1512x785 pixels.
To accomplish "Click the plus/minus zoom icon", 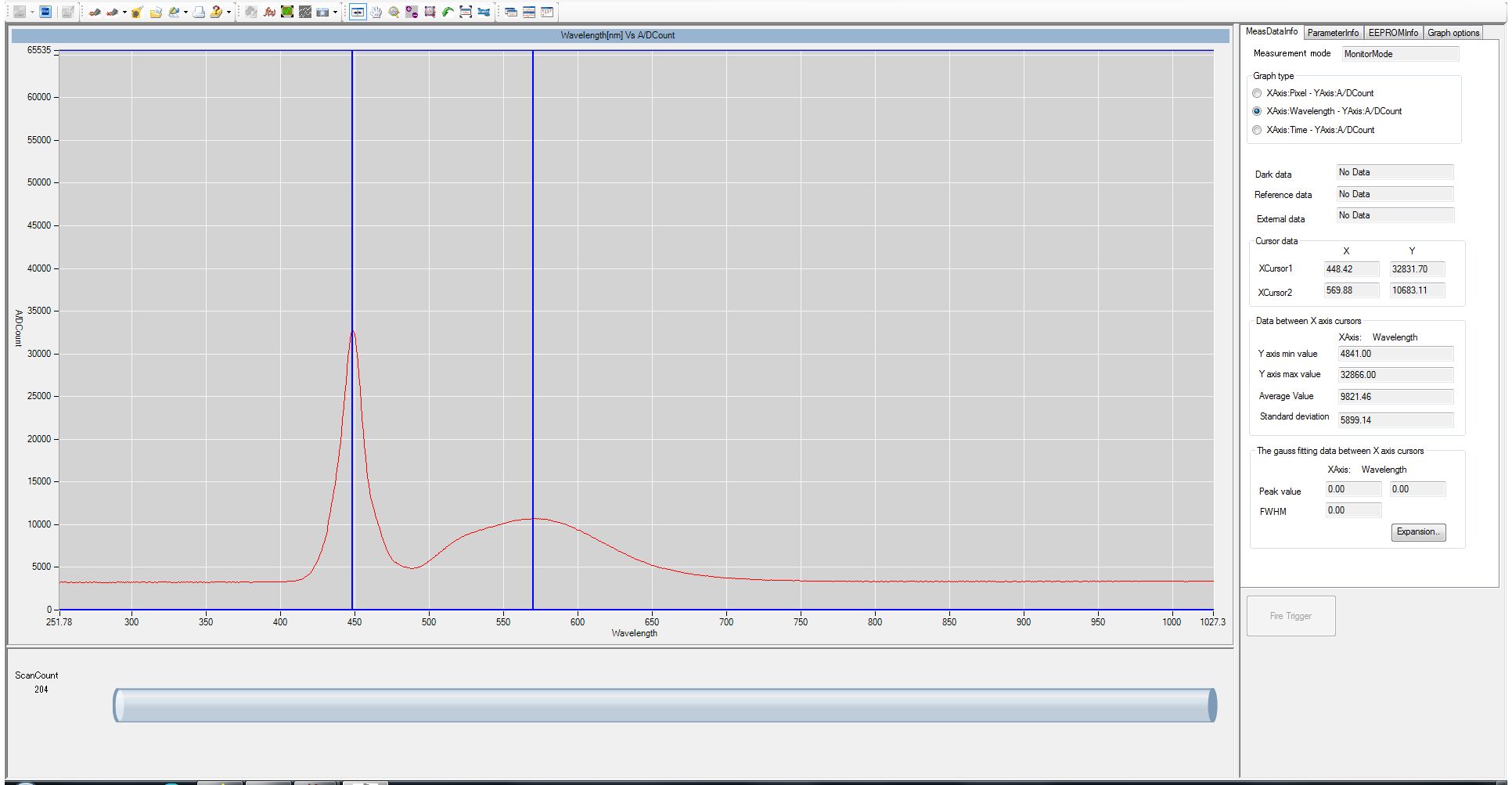I will click(412, 12).
